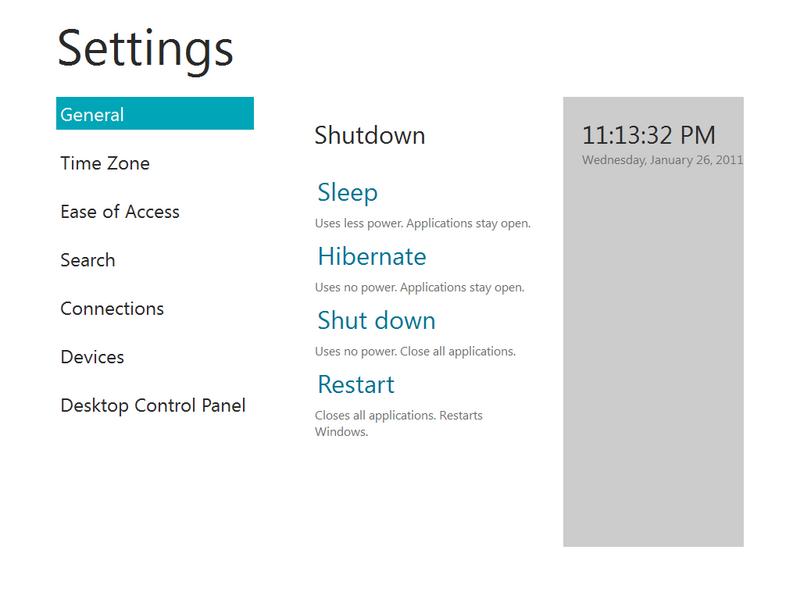The height and width of the screenshot is (600, 800).
Task: Click the Shut down link
Action: 377,321
